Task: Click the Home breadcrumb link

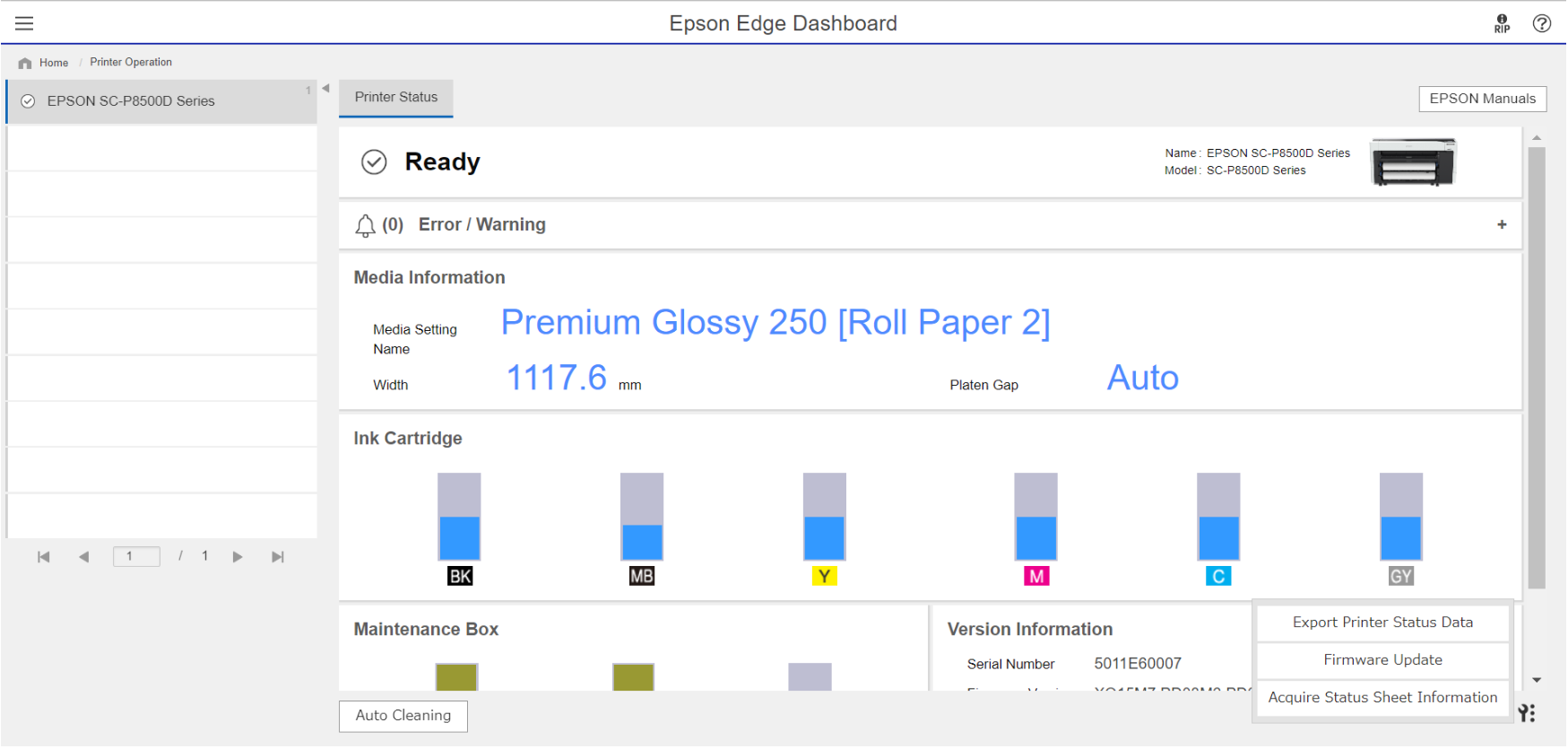Action: 54,63
